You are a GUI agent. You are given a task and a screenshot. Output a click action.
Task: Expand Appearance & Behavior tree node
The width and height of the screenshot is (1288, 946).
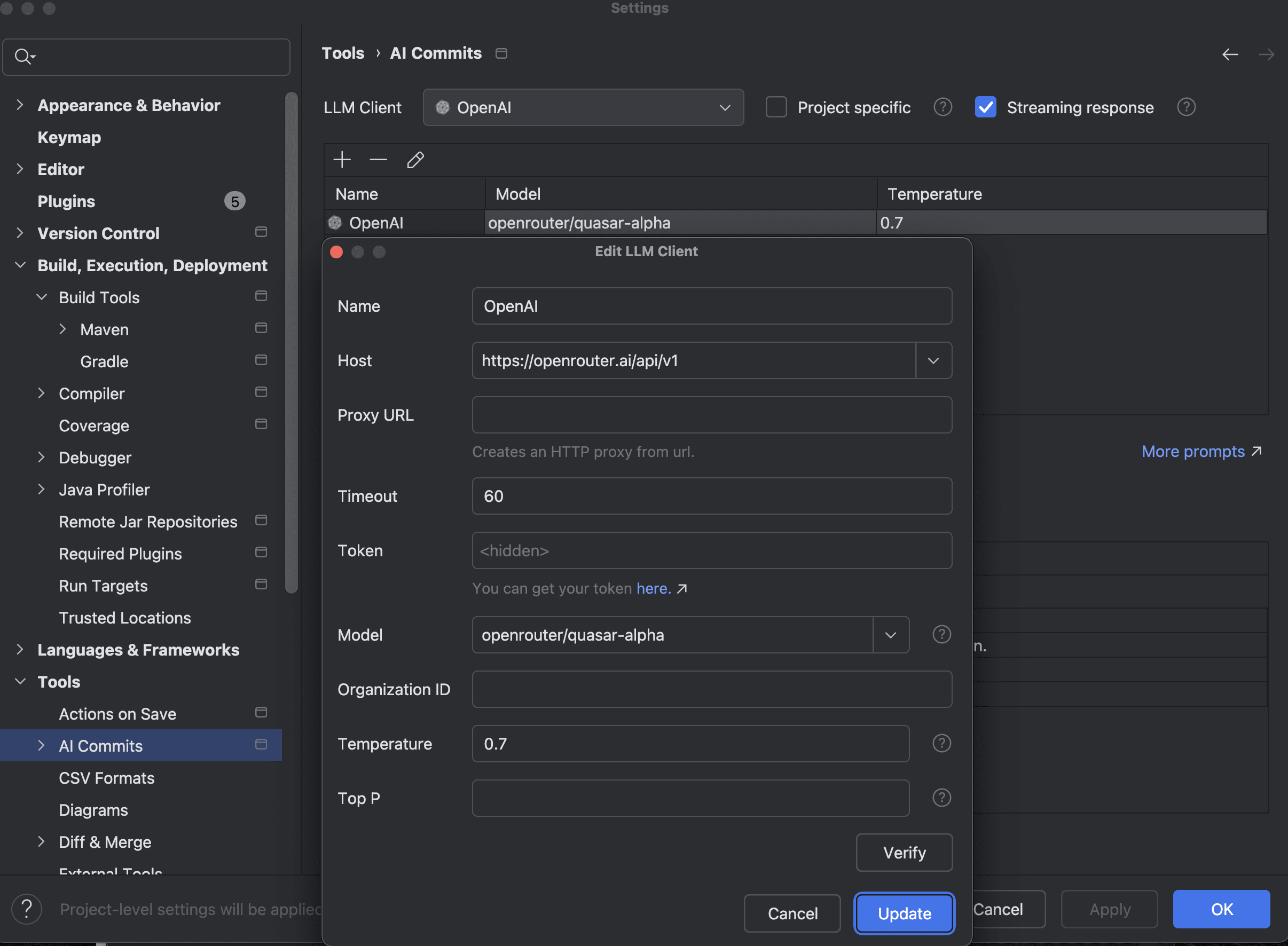tap(20, 105)
